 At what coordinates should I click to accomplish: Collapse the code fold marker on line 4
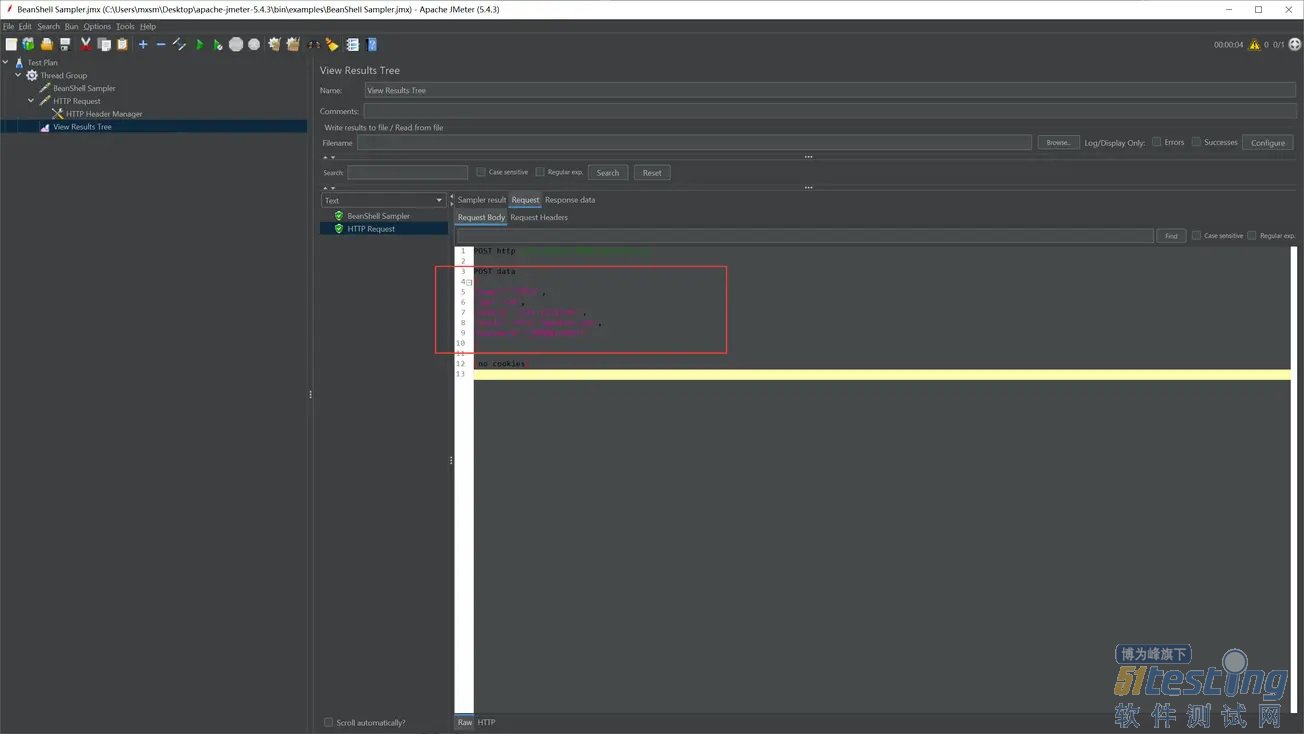coord(469,282)
